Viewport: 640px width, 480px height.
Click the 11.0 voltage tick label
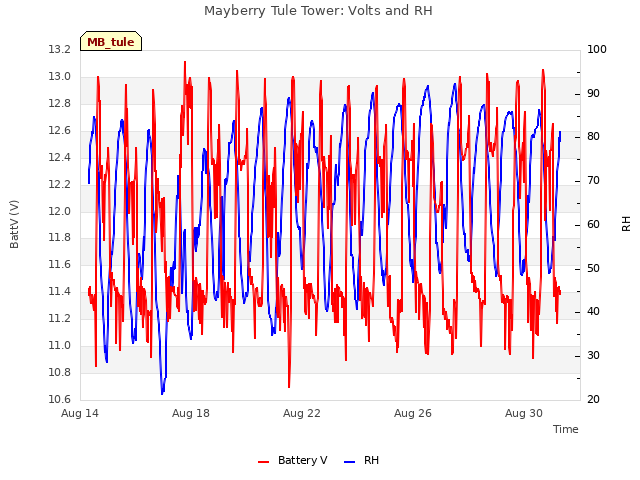point(60,345)
